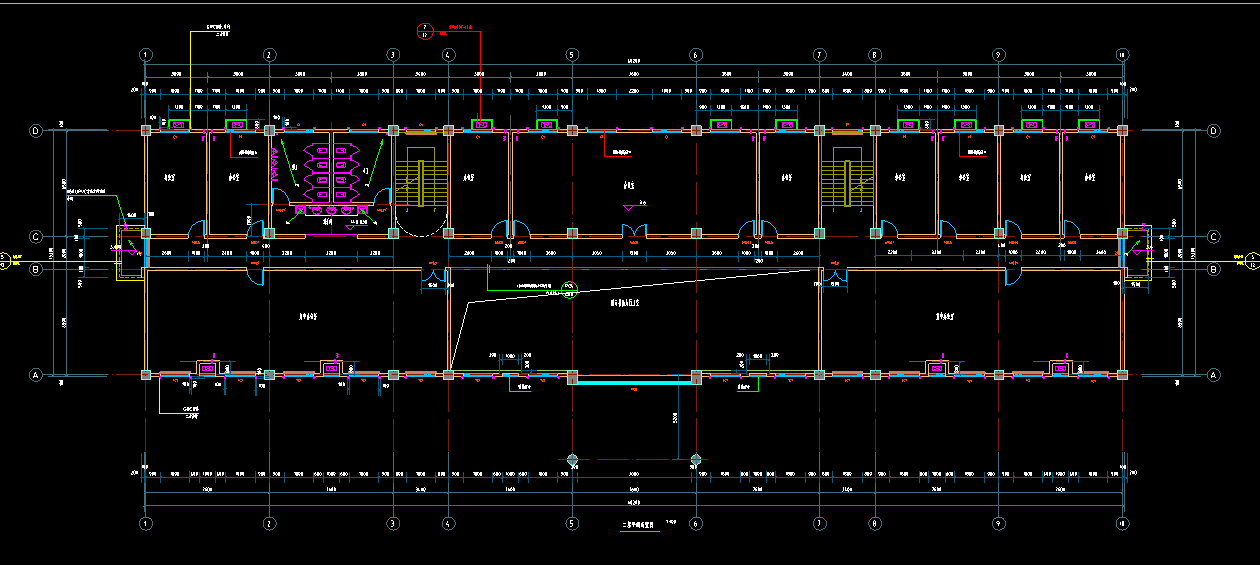Viewport: 1260px width, 565px height.
Task: Click the cyan window strip on bottom wall
Action: click(x=633, y=382)
